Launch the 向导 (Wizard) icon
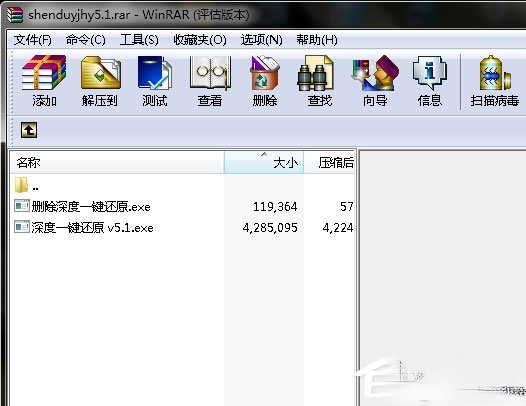The width and height of the screenshot is (526, 406). point(375,73)
